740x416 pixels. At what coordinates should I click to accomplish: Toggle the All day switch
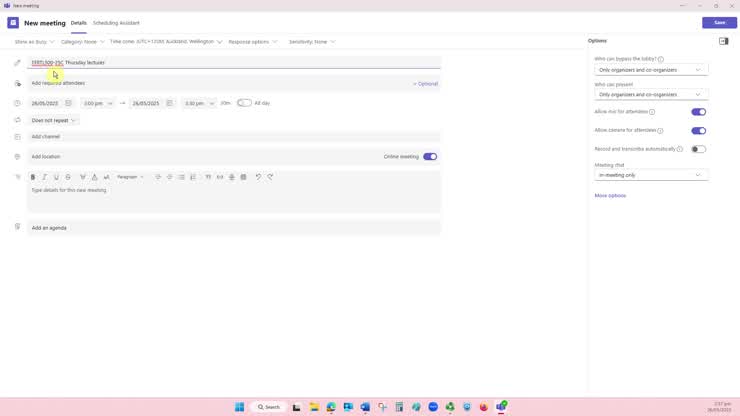244,103
